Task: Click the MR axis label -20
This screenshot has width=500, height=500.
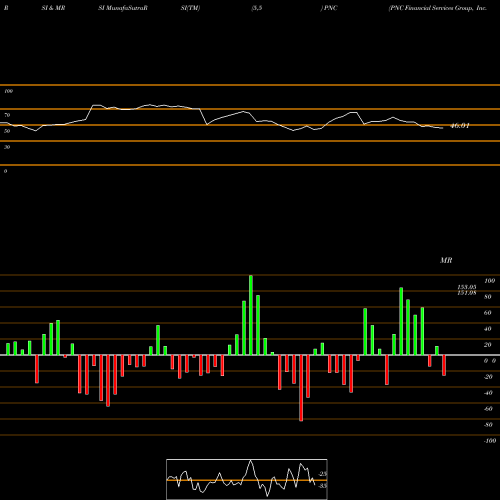Action: (x=488, y=377)
